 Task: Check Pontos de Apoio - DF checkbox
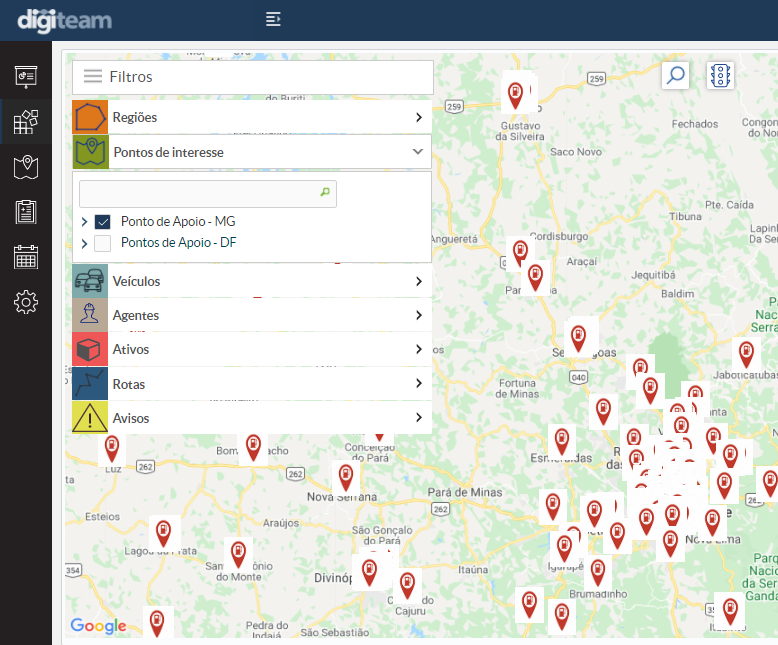[103, 243]
